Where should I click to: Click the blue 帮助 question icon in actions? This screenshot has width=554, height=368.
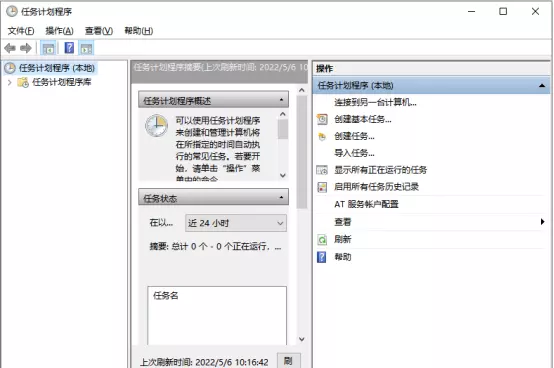coord(322,257)
